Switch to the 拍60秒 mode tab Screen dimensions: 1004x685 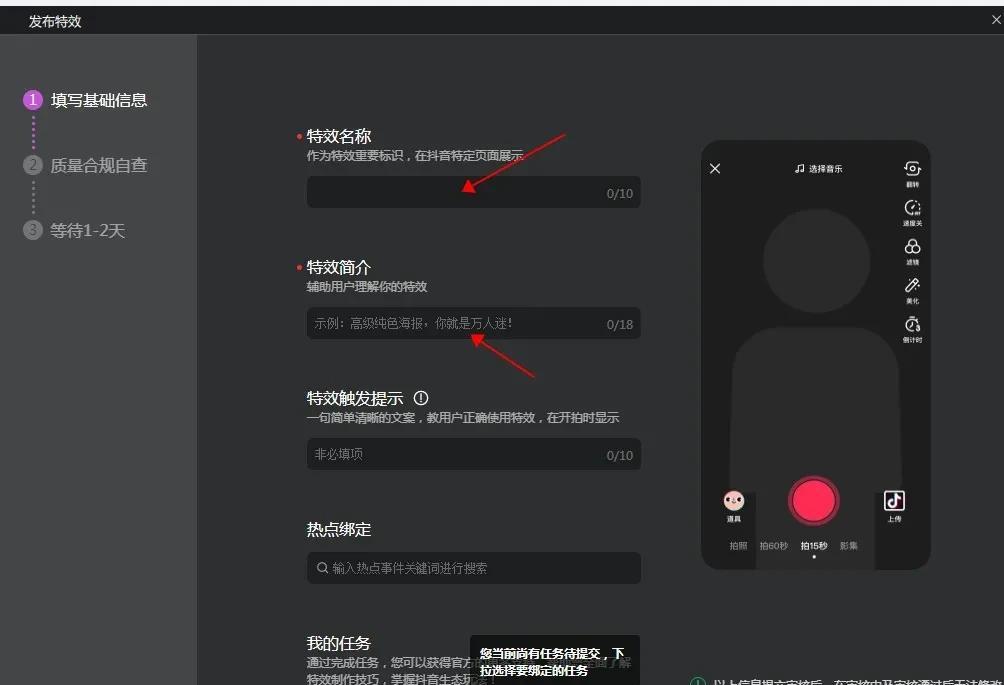click(773, 546)
